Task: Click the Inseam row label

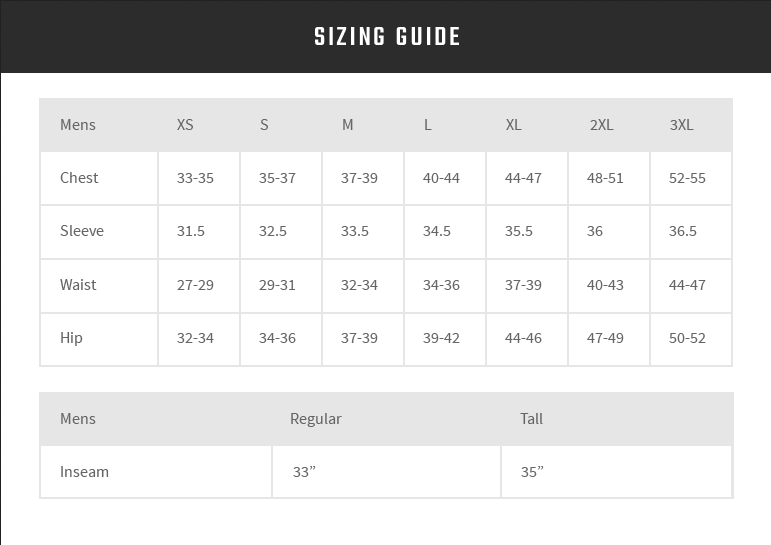Action: (84, 472)
